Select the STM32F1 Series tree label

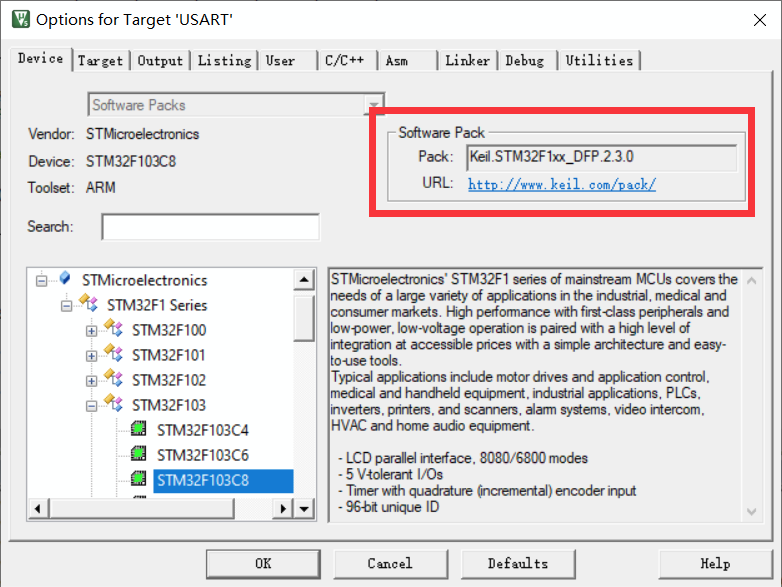(157, 305)
